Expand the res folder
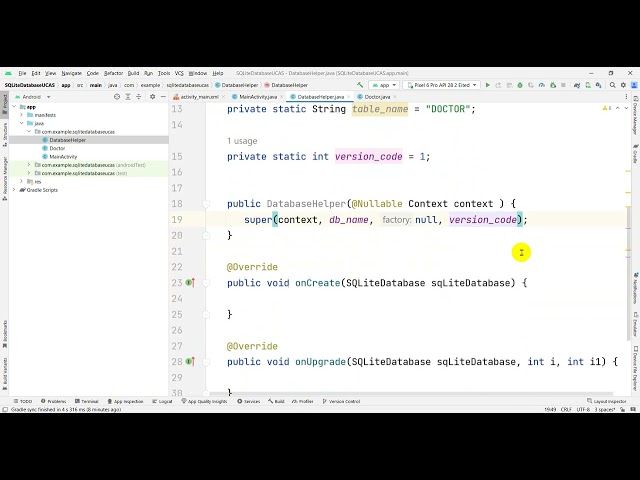The height and width of the screenshot is (480, 640). coord(22,181)
